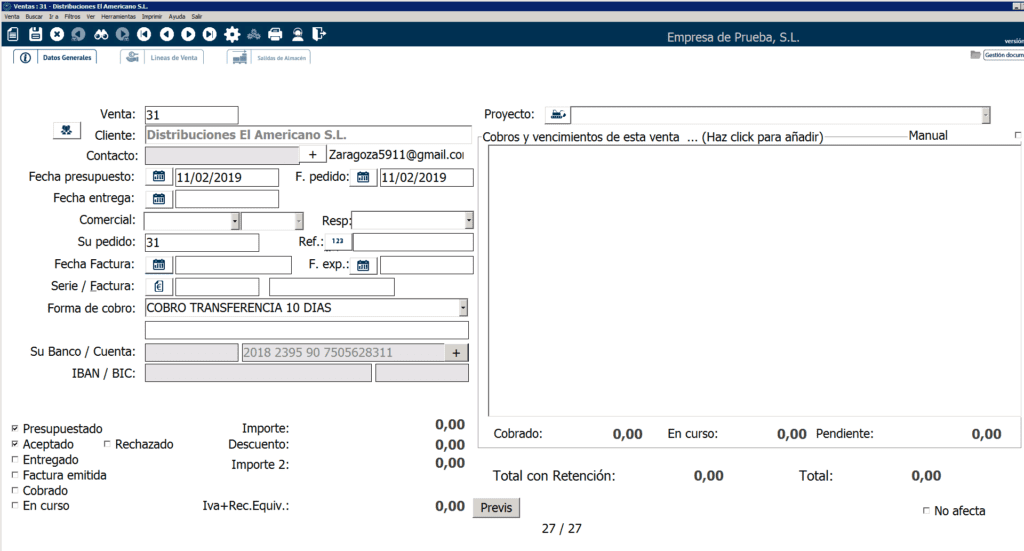Toggle the Entregado checkbox
Image resolution: width=1024 pixels, height=551 pixels.
tap(14, 460)
